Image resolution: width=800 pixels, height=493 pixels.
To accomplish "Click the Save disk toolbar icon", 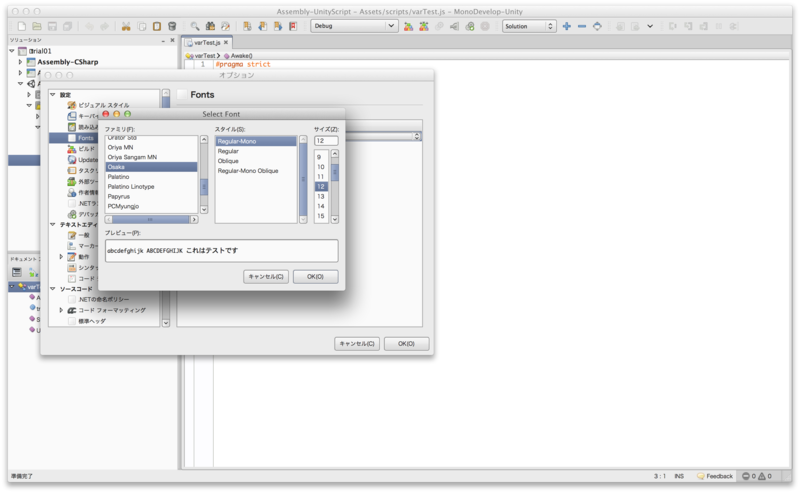I will [x=52, y=26].
